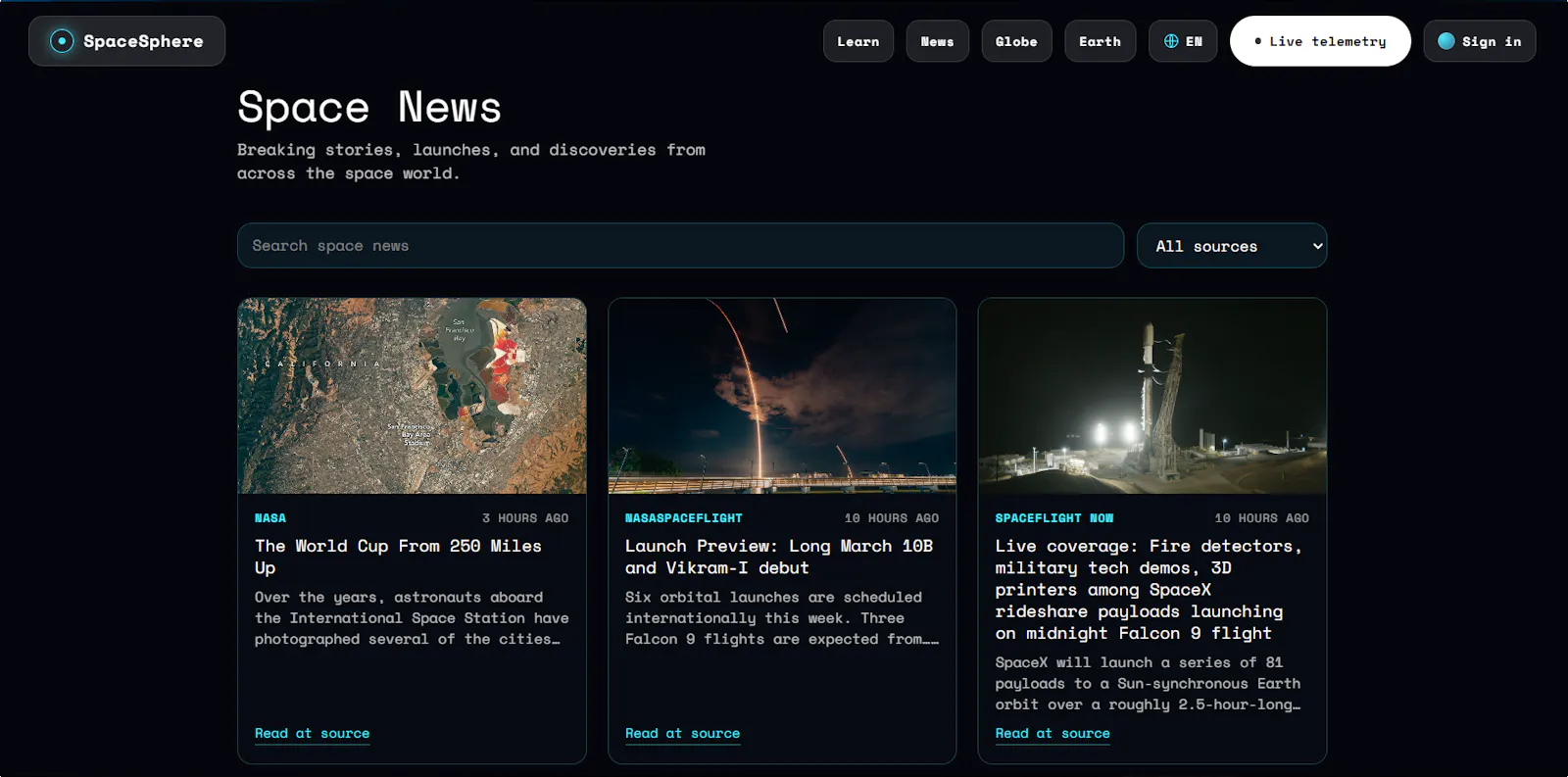
Task: Open the Falcon 9 on pad thumbnail
Action: [1152, 396]
